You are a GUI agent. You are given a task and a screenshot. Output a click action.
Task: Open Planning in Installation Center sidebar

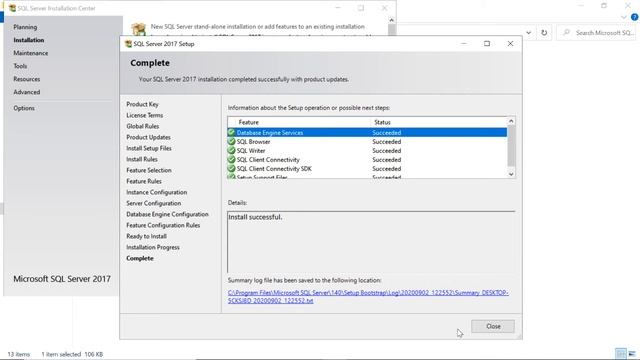coord(25,27)
